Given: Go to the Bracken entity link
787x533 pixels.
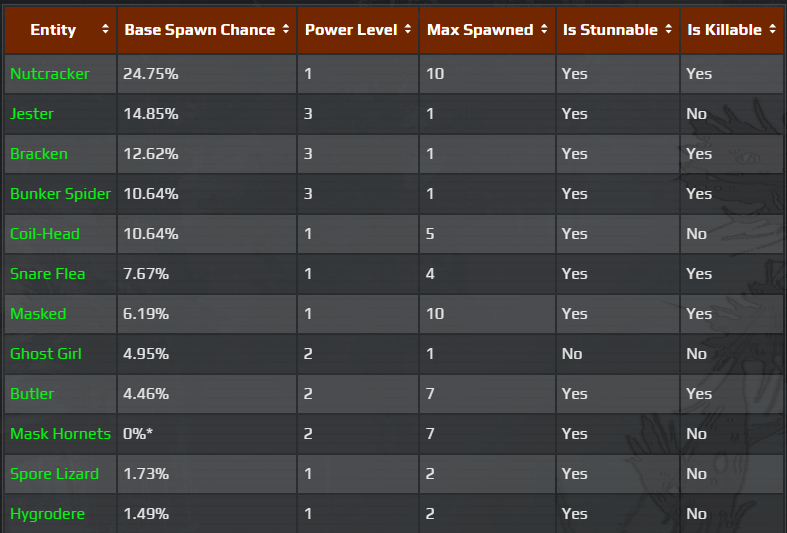Looking at the screenshot, I should pos(39,154).
